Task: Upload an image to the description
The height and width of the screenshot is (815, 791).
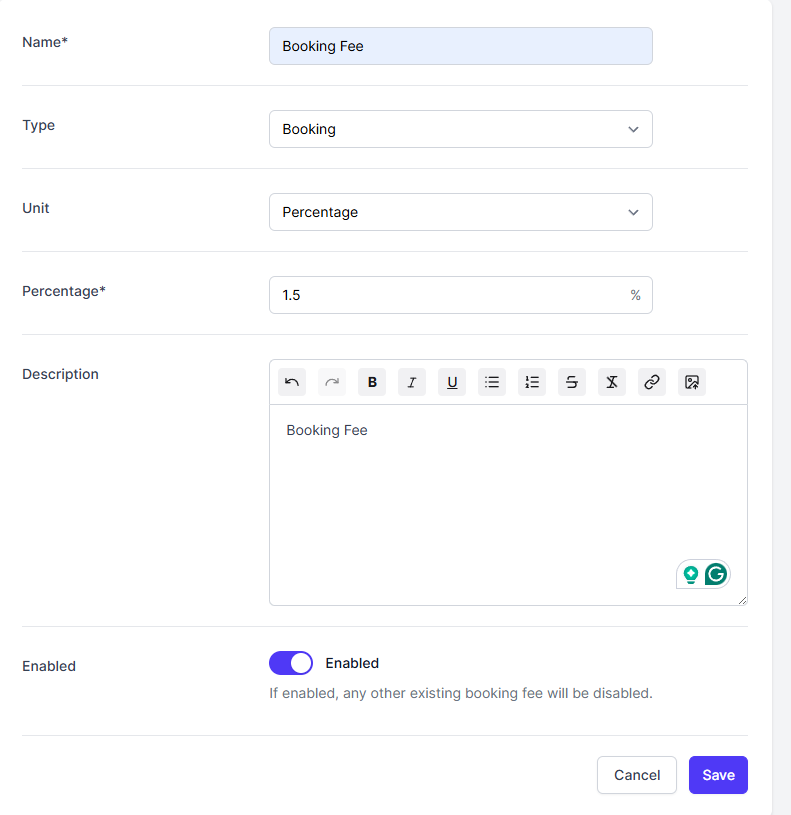Action: (x=692, y=382)
